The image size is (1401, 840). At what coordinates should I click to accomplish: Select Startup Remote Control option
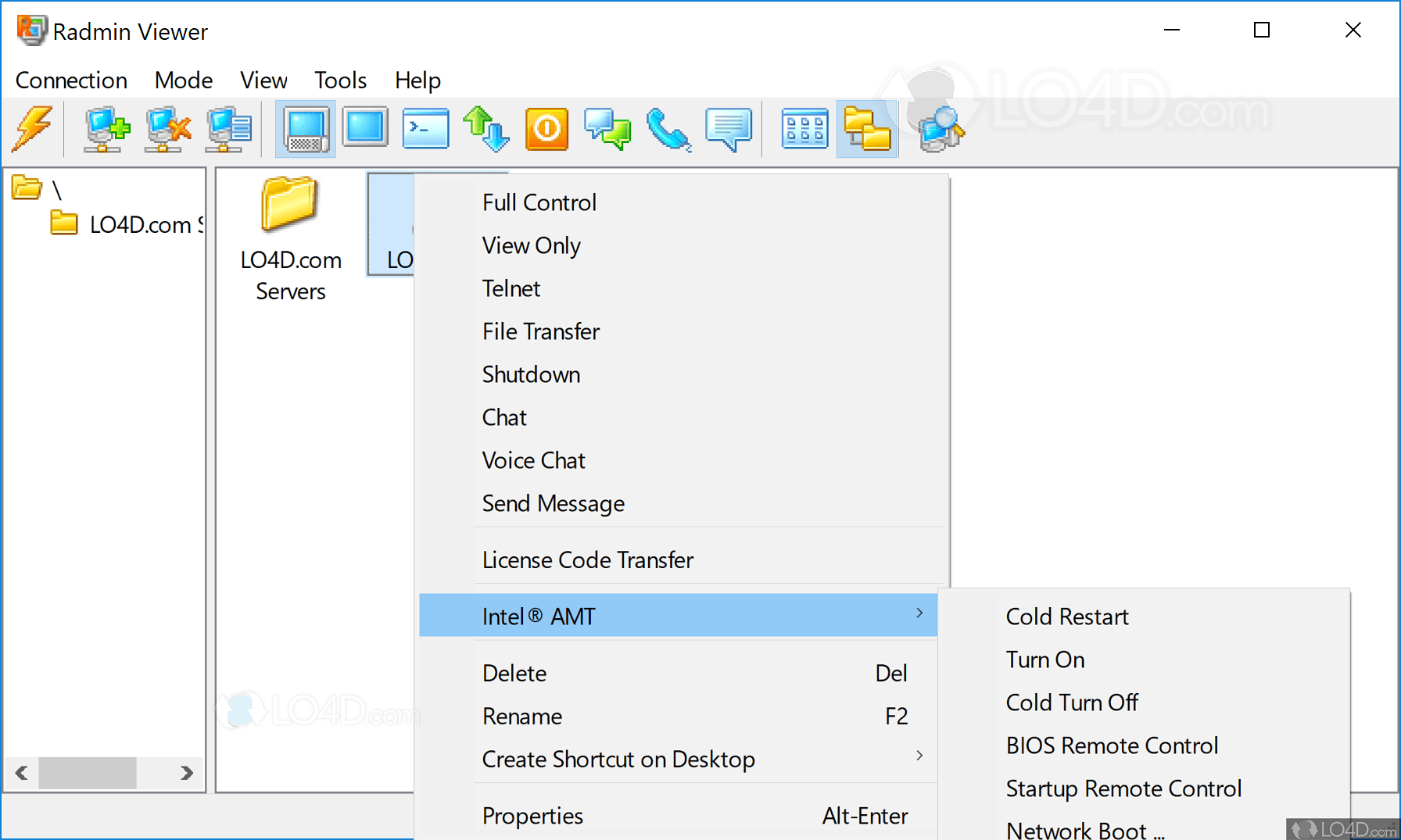pos(1145,789)
